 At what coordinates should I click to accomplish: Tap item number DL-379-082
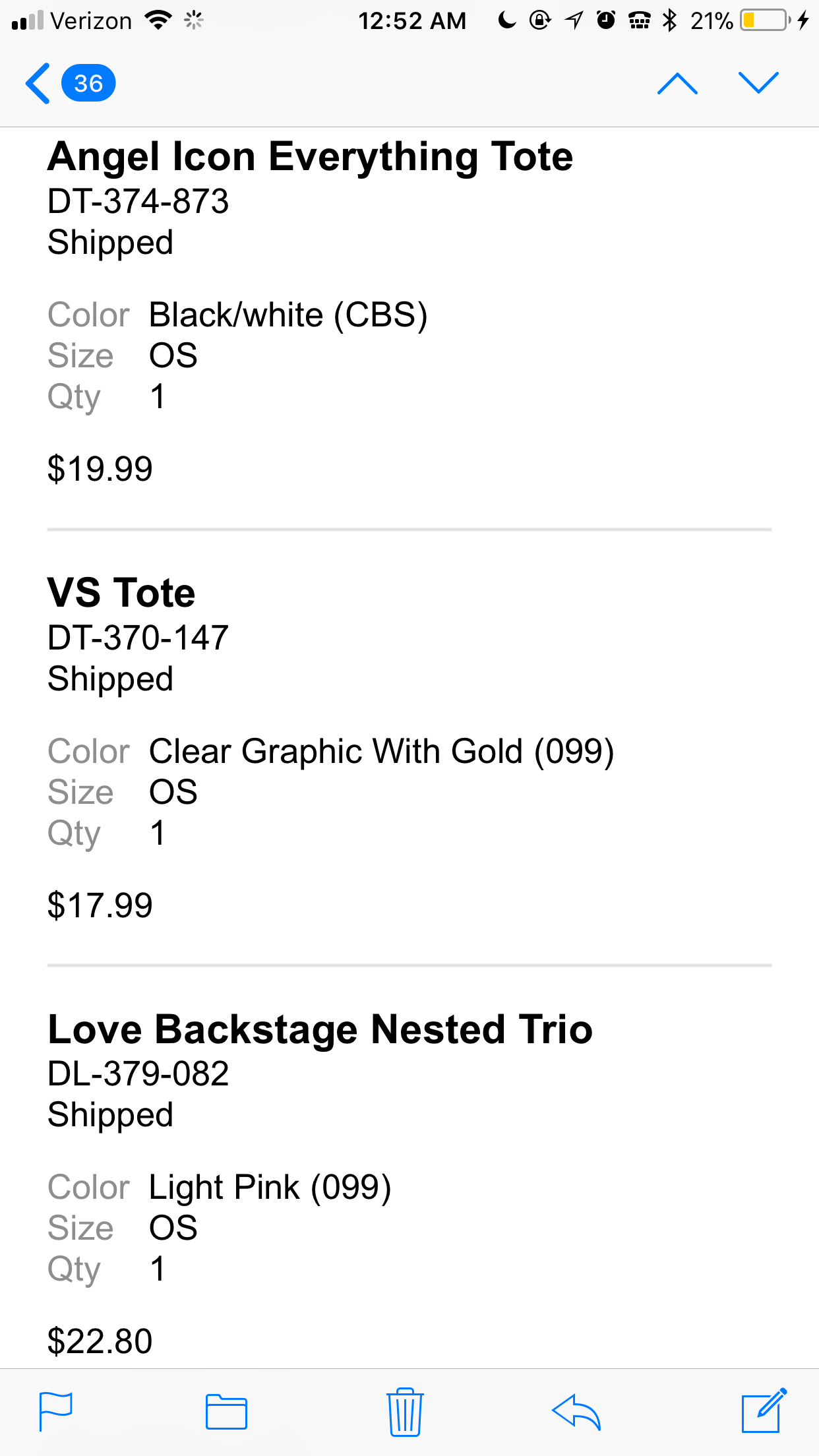click(x=138, y=1074)
